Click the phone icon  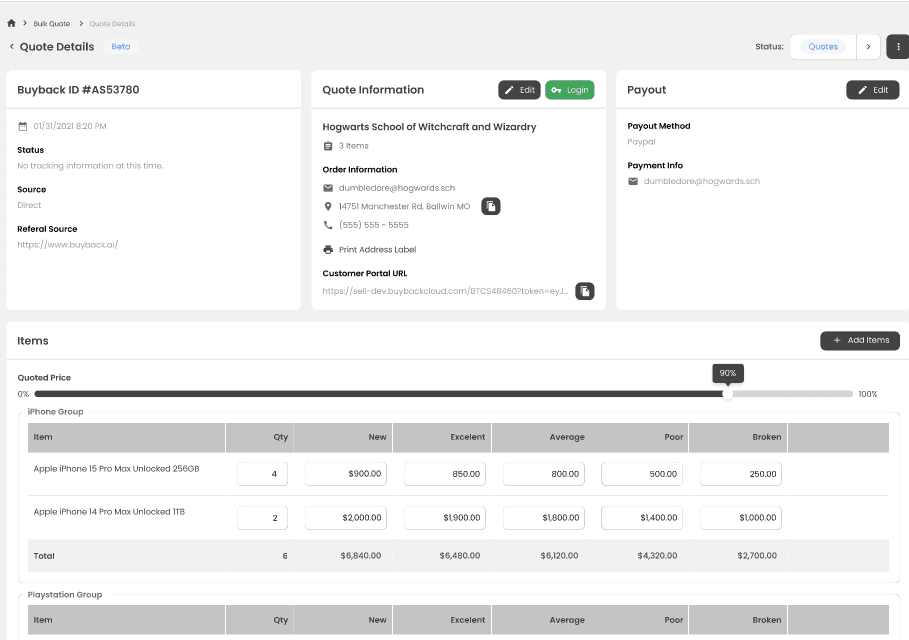point(328,225)
